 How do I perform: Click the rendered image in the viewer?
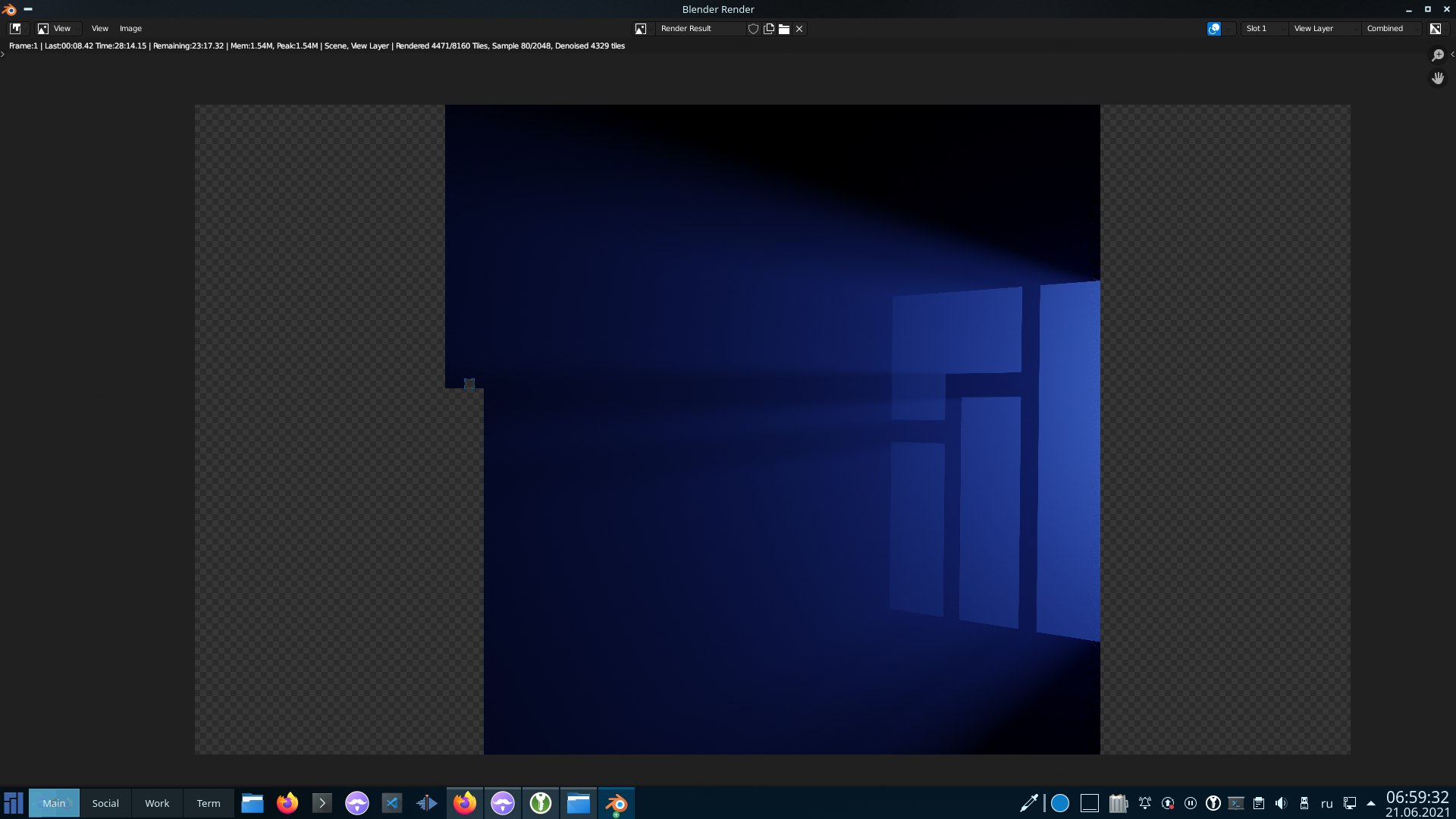click(772, 429)
